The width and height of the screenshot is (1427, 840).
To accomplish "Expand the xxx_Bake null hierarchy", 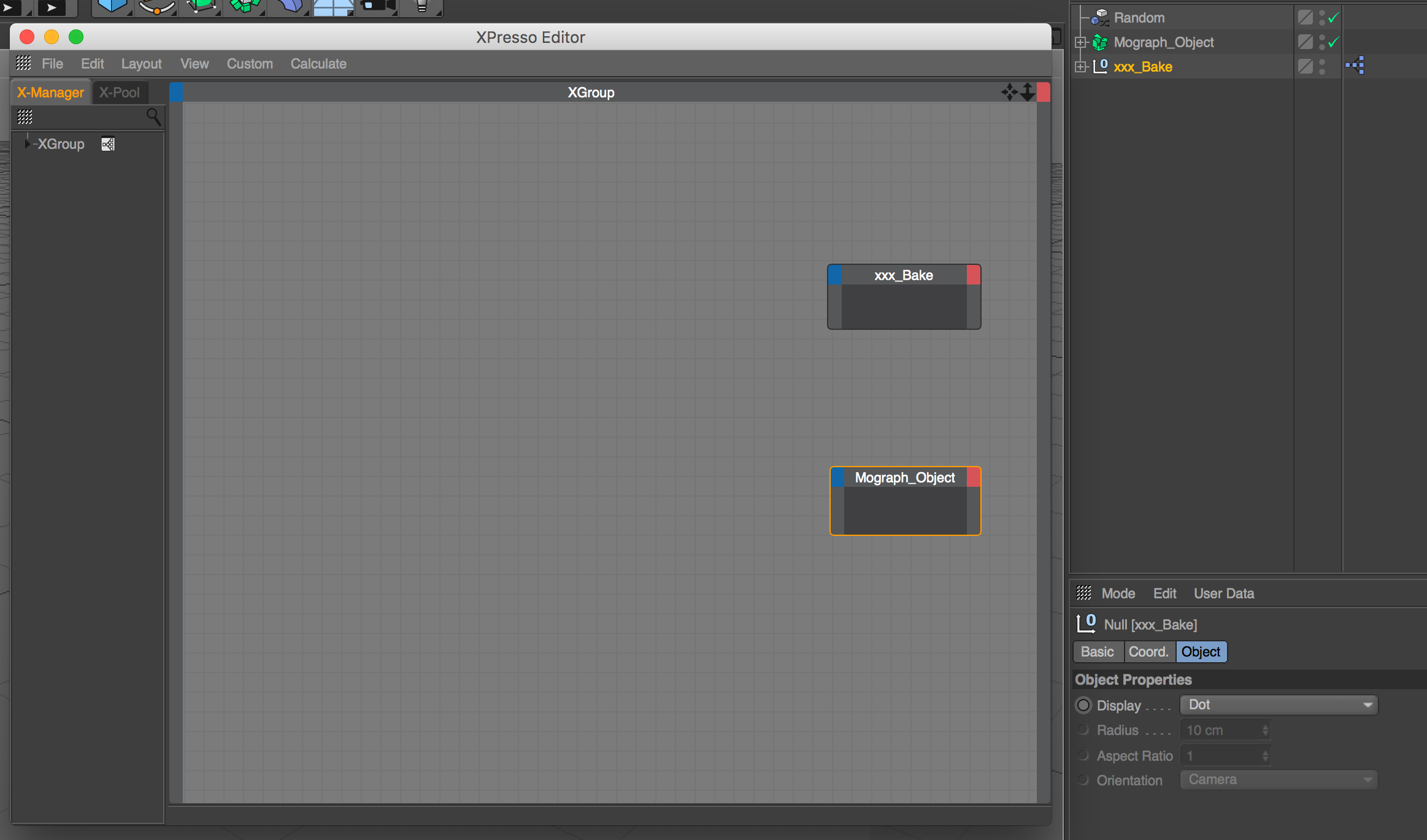I will [x=1080, y=66].
